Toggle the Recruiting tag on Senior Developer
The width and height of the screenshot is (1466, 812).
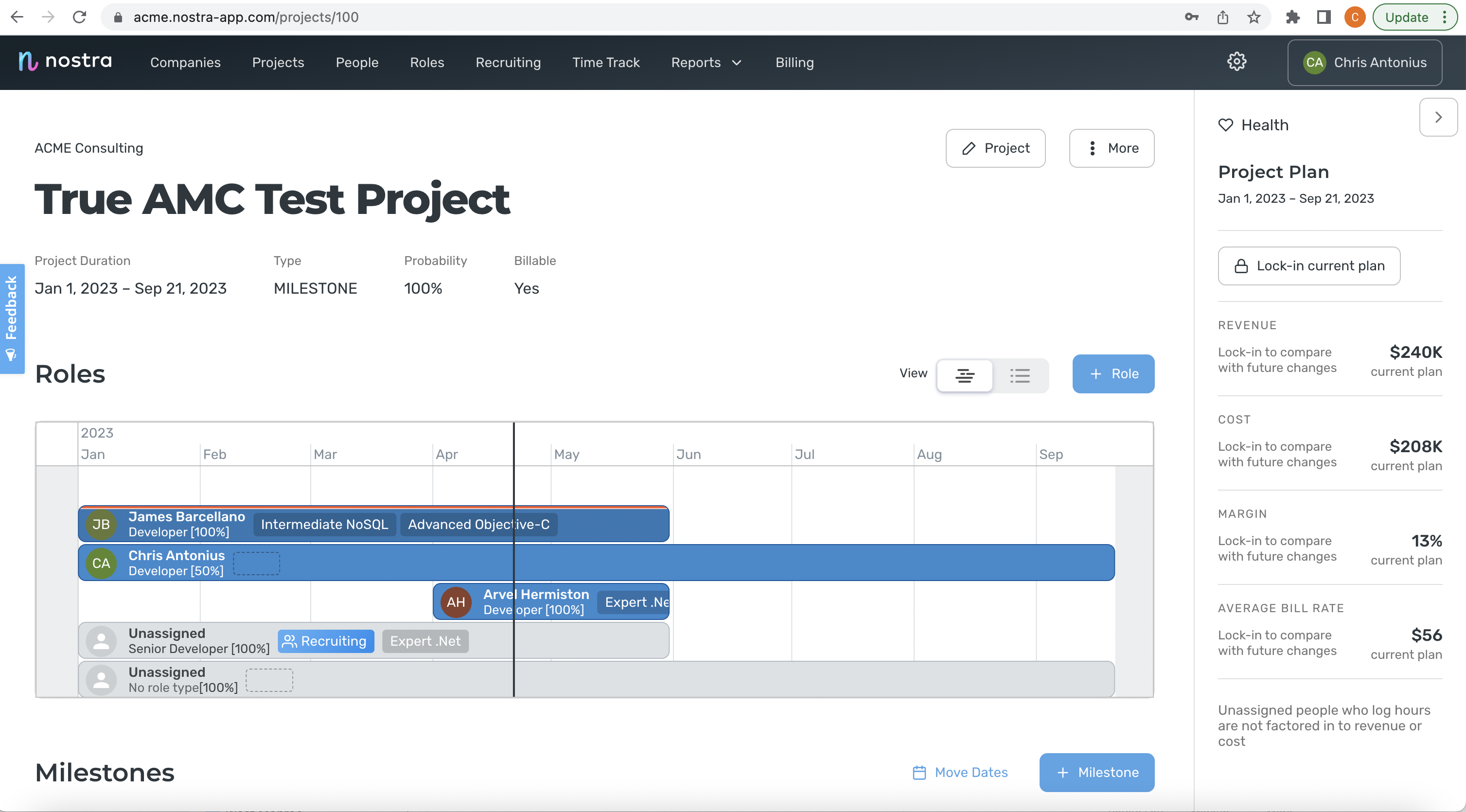pyautogui.click(x=326, y=641)
